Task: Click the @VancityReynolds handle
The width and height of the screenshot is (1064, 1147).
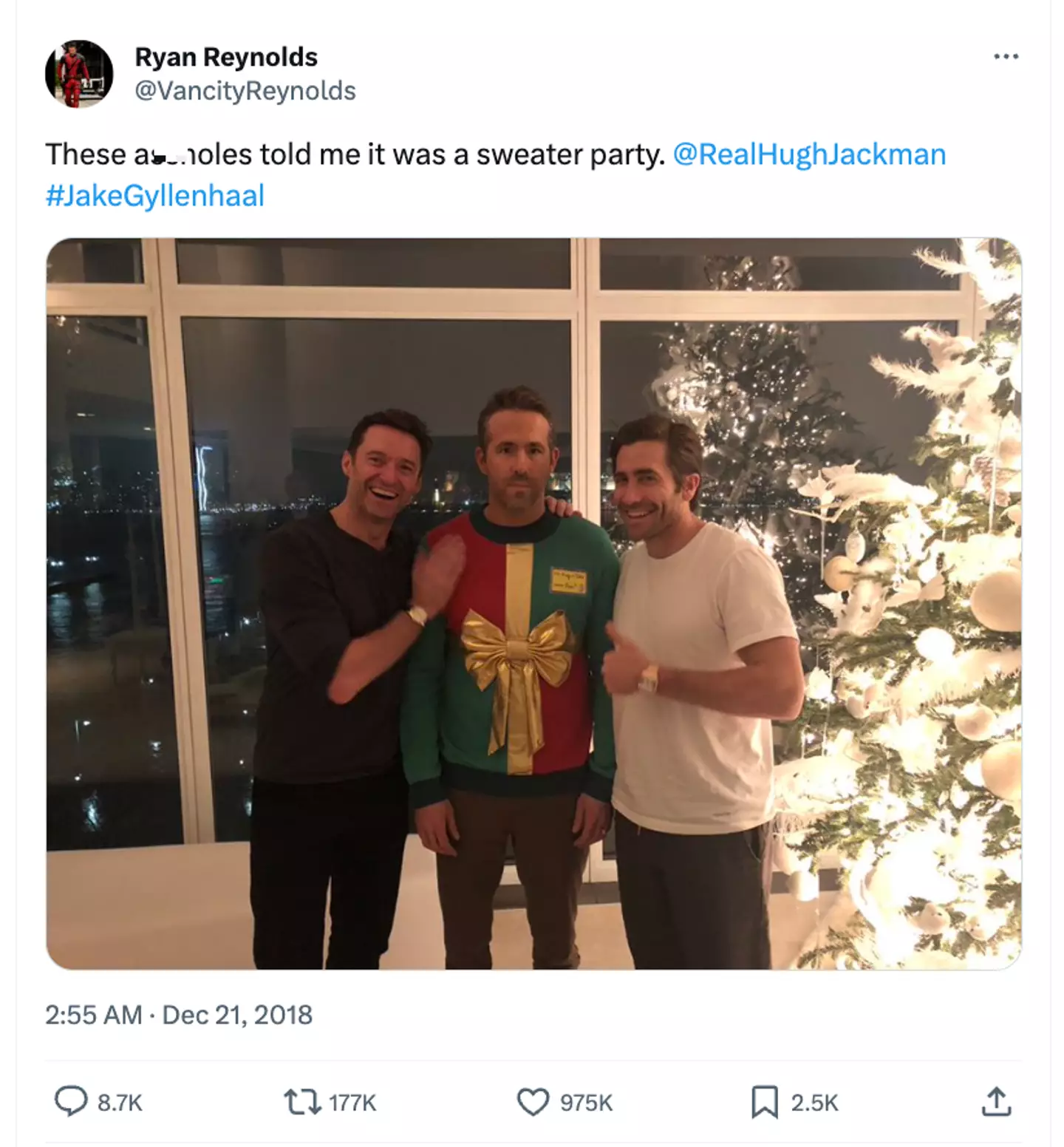Action: (245, 91)
